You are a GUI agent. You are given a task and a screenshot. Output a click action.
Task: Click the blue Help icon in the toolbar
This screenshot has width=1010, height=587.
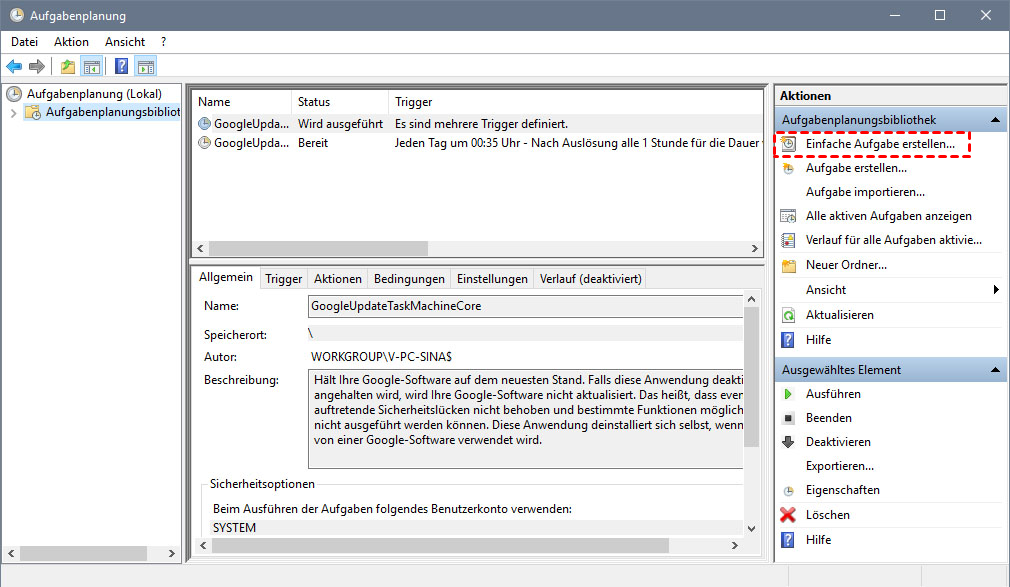pyautogui.click(x=121, y=67)
